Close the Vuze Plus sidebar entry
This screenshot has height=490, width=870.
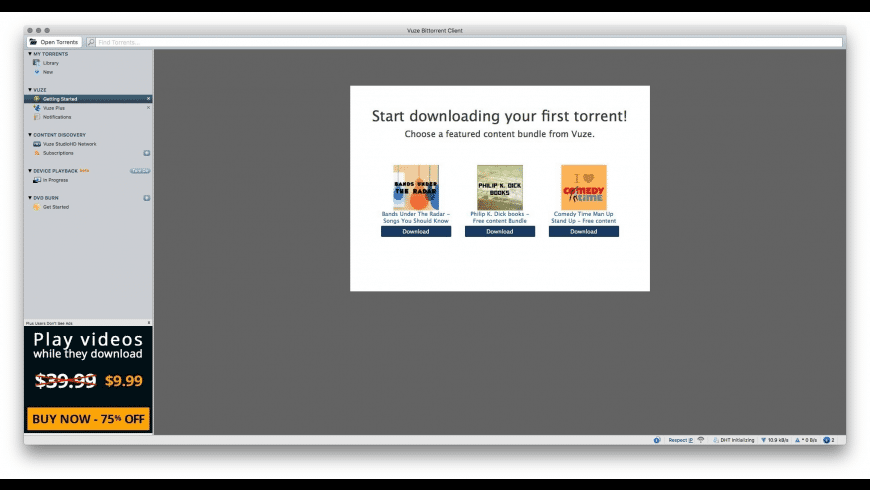(x=148, y=108)
